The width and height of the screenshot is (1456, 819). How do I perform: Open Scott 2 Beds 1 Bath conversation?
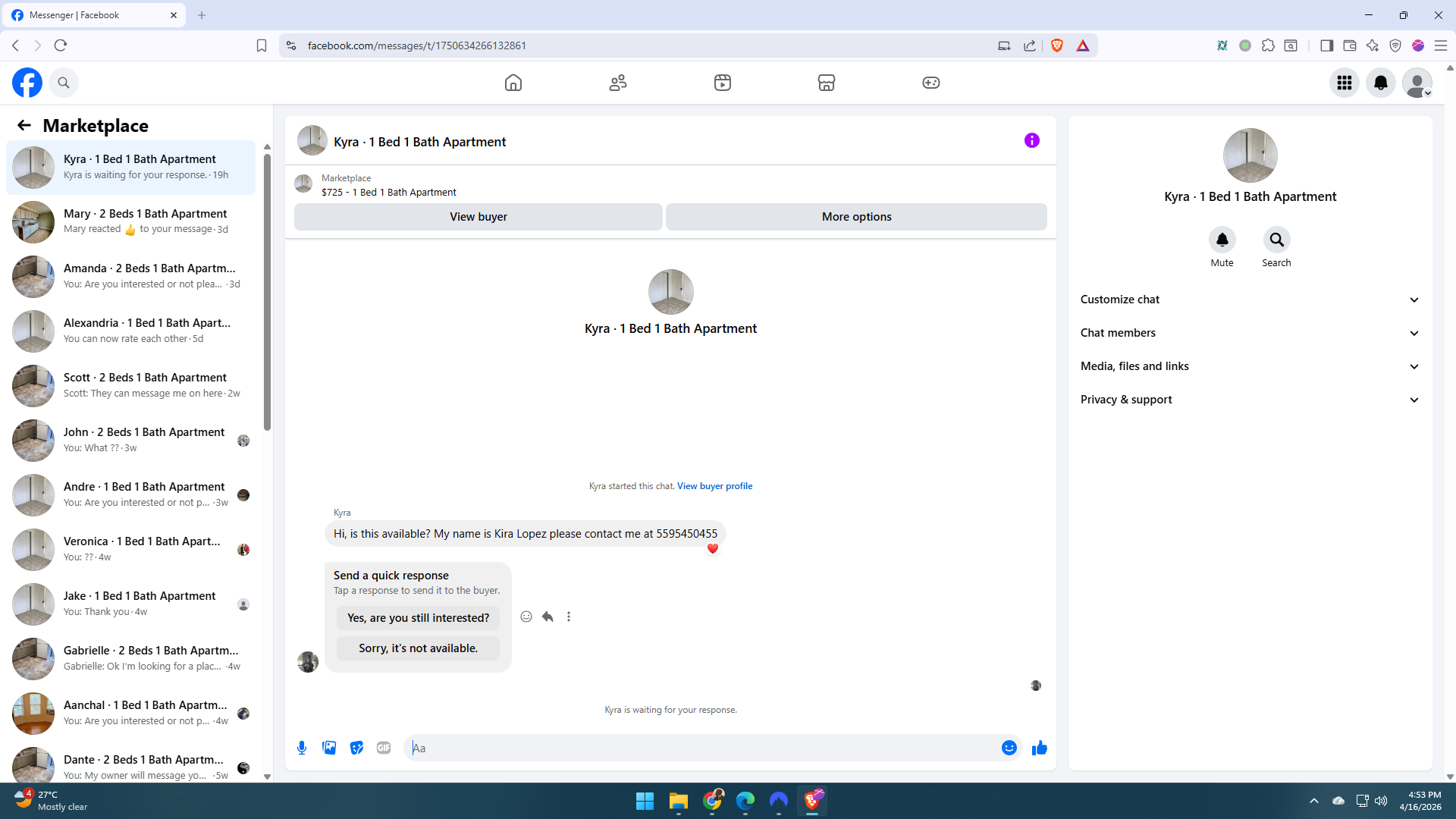130,385
